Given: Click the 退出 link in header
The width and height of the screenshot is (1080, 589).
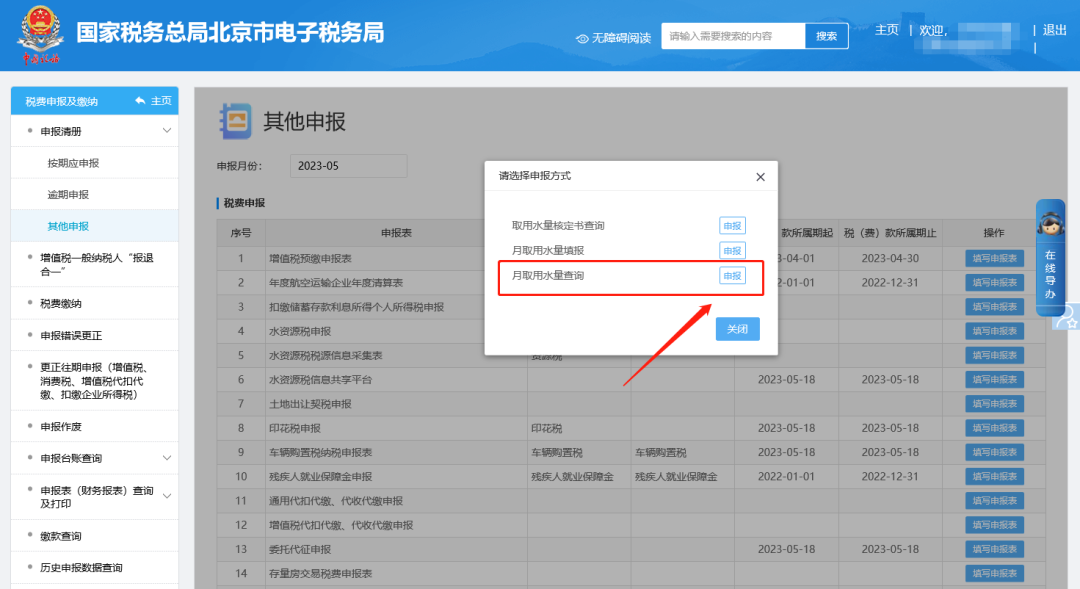Looking at the screenshot, I should point(1054,30).
